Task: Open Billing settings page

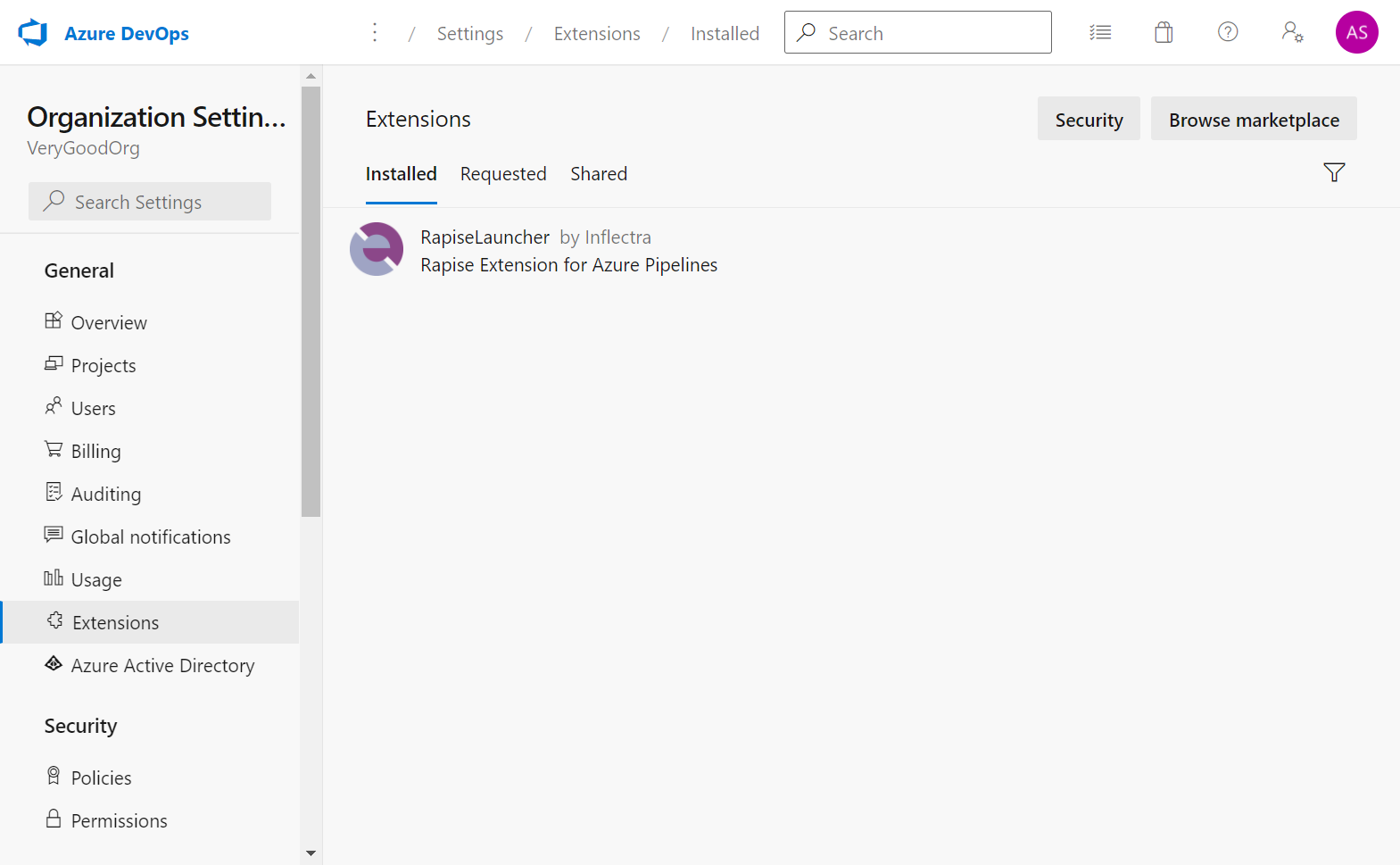Action: point(95,452)
